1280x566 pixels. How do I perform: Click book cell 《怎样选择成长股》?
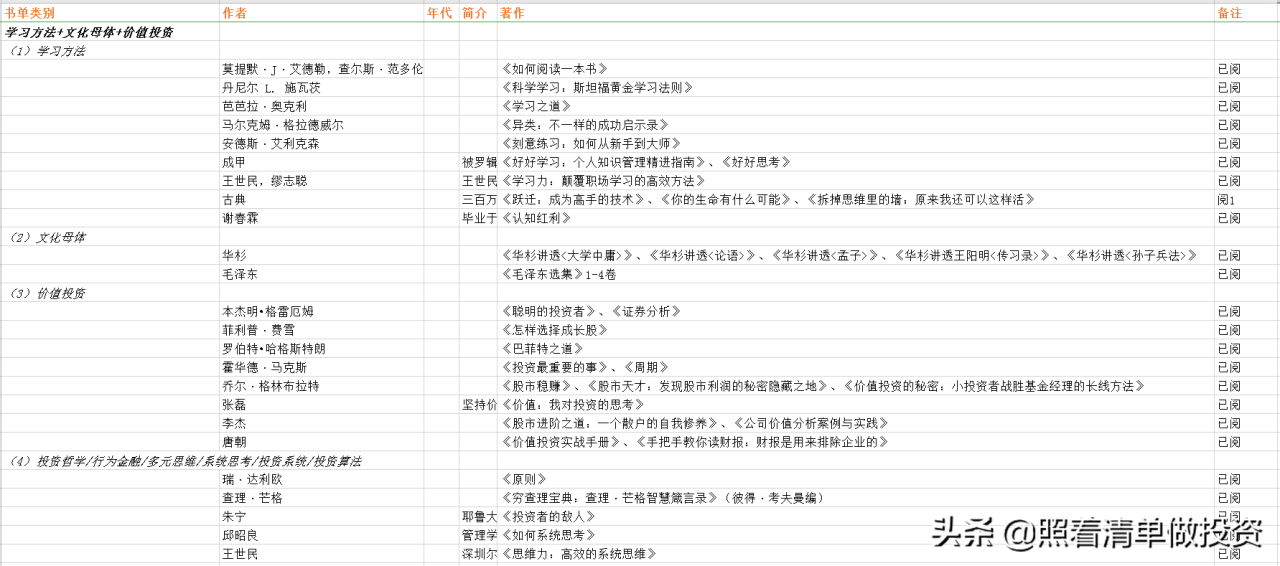tap(555, 330)
